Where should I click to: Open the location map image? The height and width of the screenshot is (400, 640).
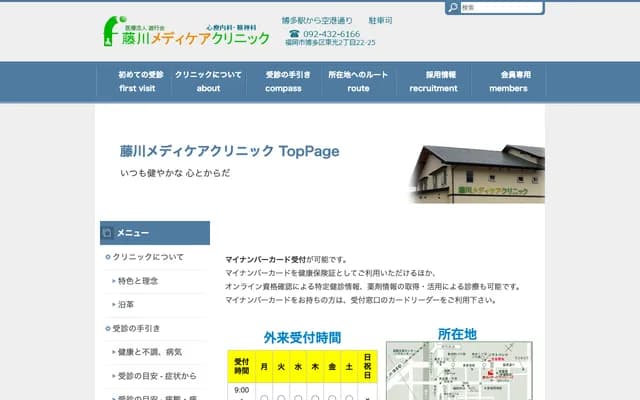[459, 371]
